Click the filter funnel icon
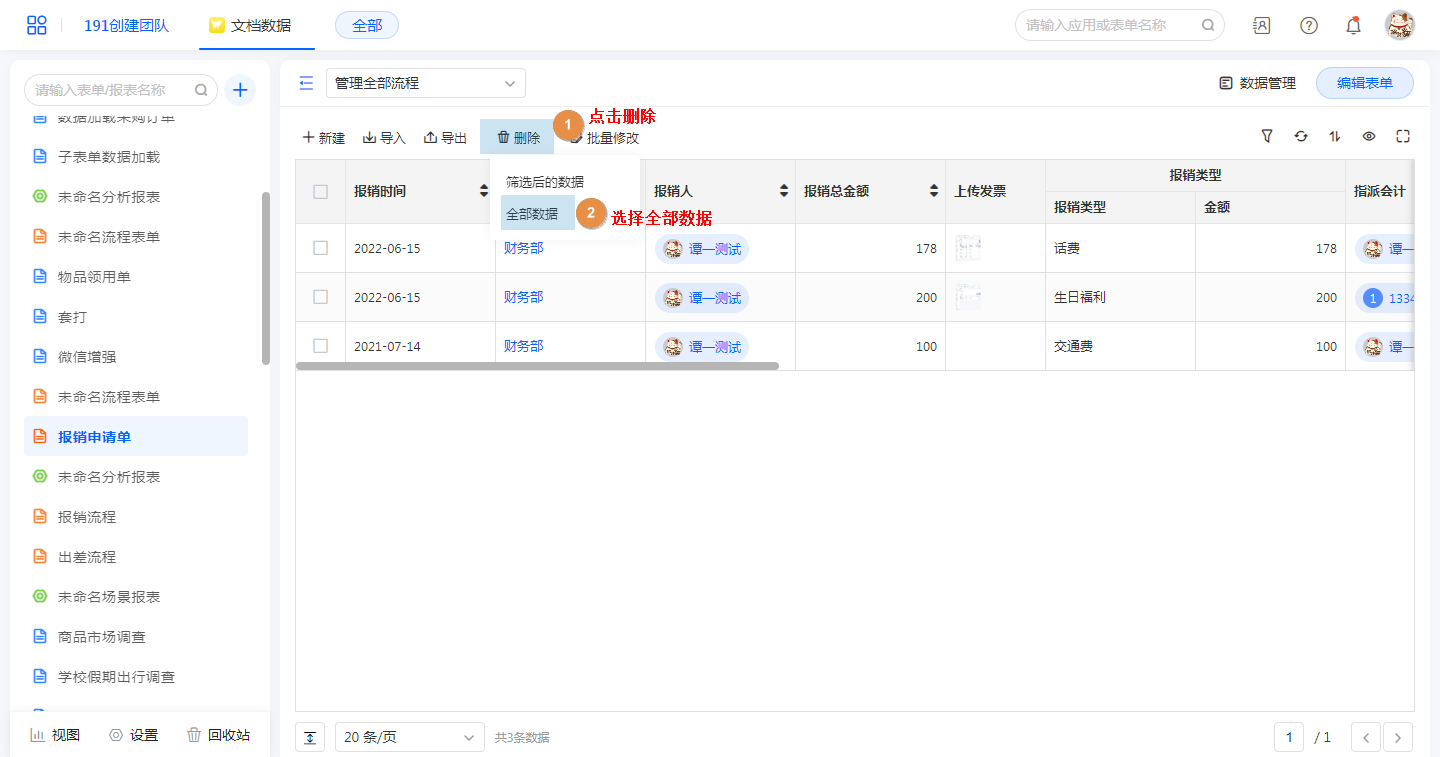The width and height of the screenshot is (1440, 757). (1267, 136)
